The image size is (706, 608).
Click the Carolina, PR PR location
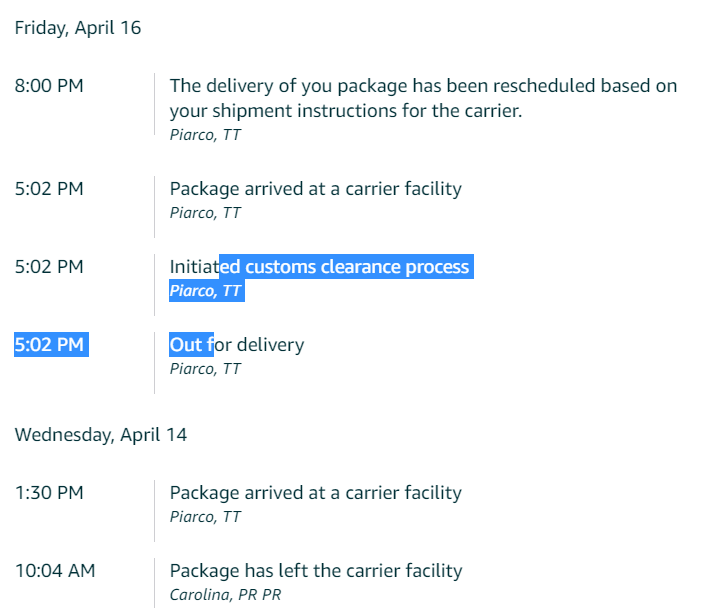(225, 594)
